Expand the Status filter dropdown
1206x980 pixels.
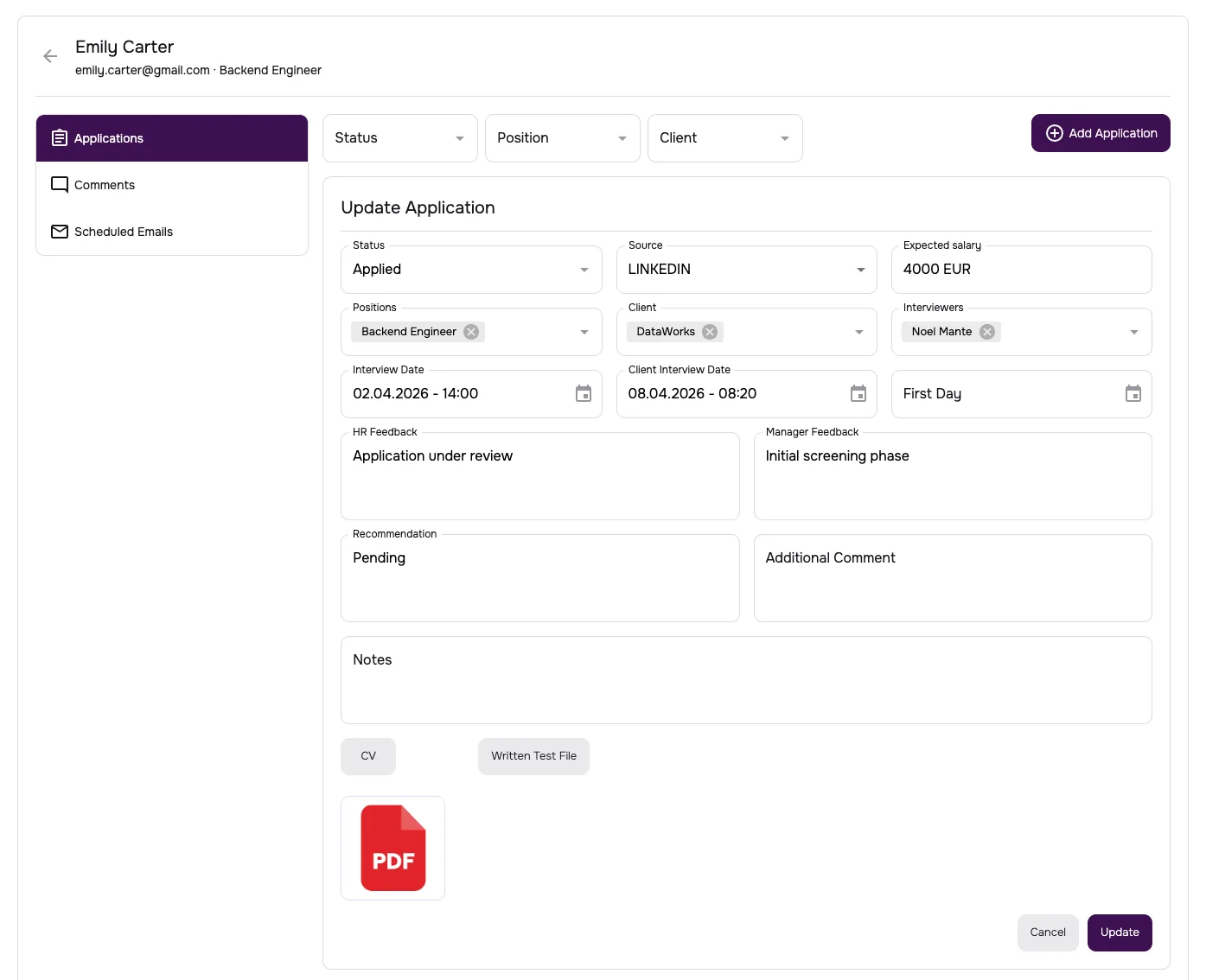[x=399, y=138]
